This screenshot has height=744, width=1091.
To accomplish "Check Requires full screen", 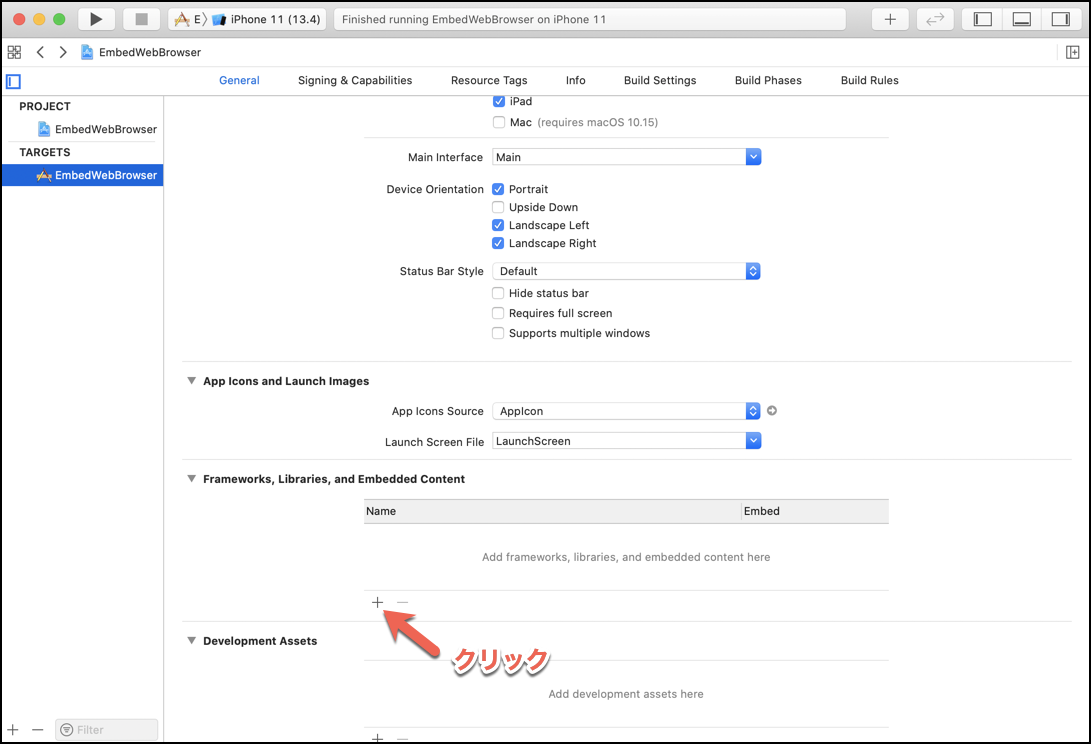I will click(x=498, y=313).
